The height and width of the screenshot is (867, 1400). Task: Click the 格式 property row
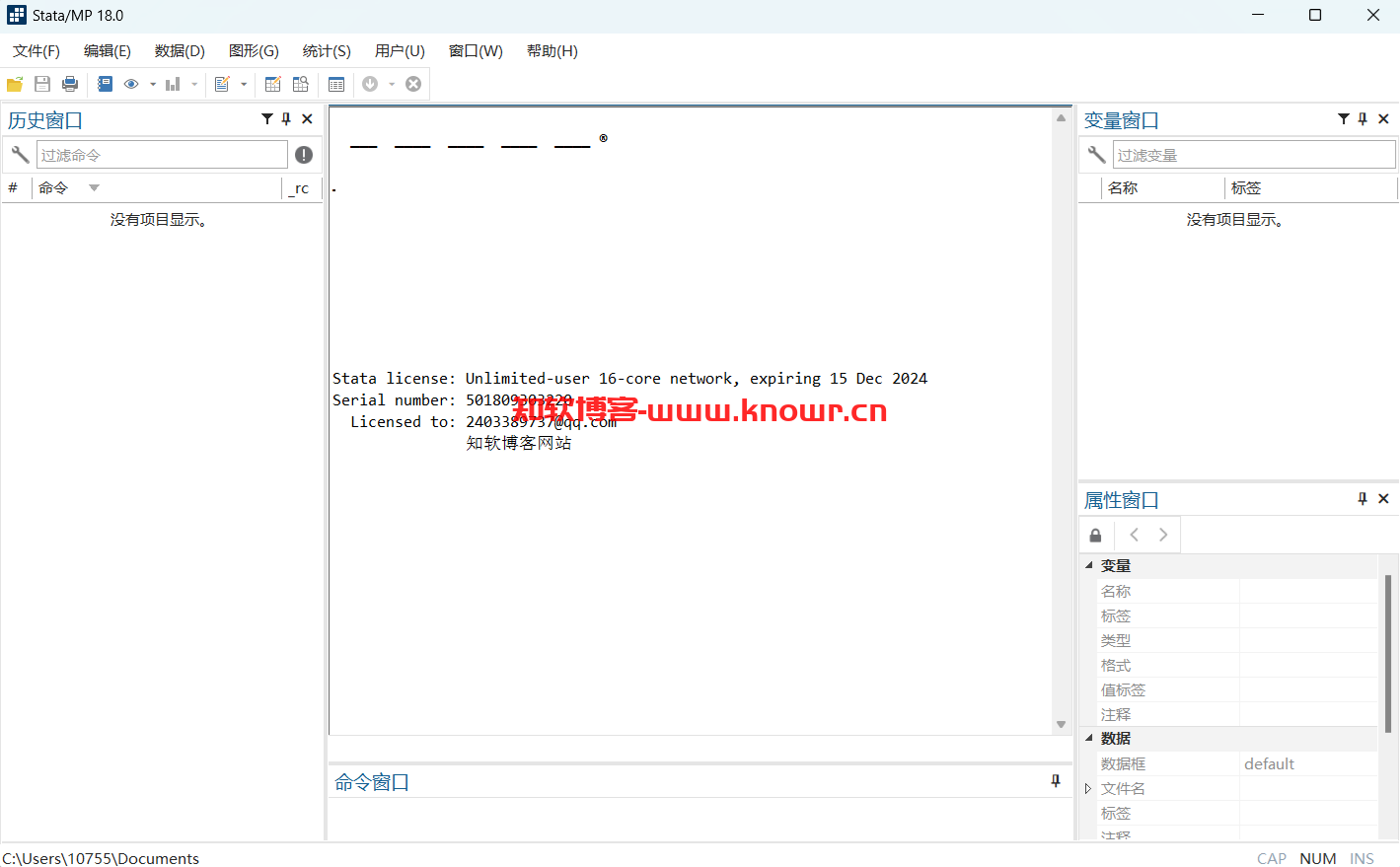(x=1238, y=665)
